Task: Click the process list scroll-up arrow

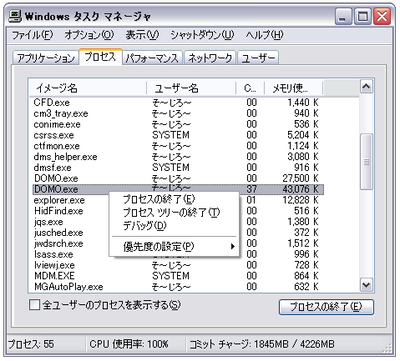Action: [366, 87]
